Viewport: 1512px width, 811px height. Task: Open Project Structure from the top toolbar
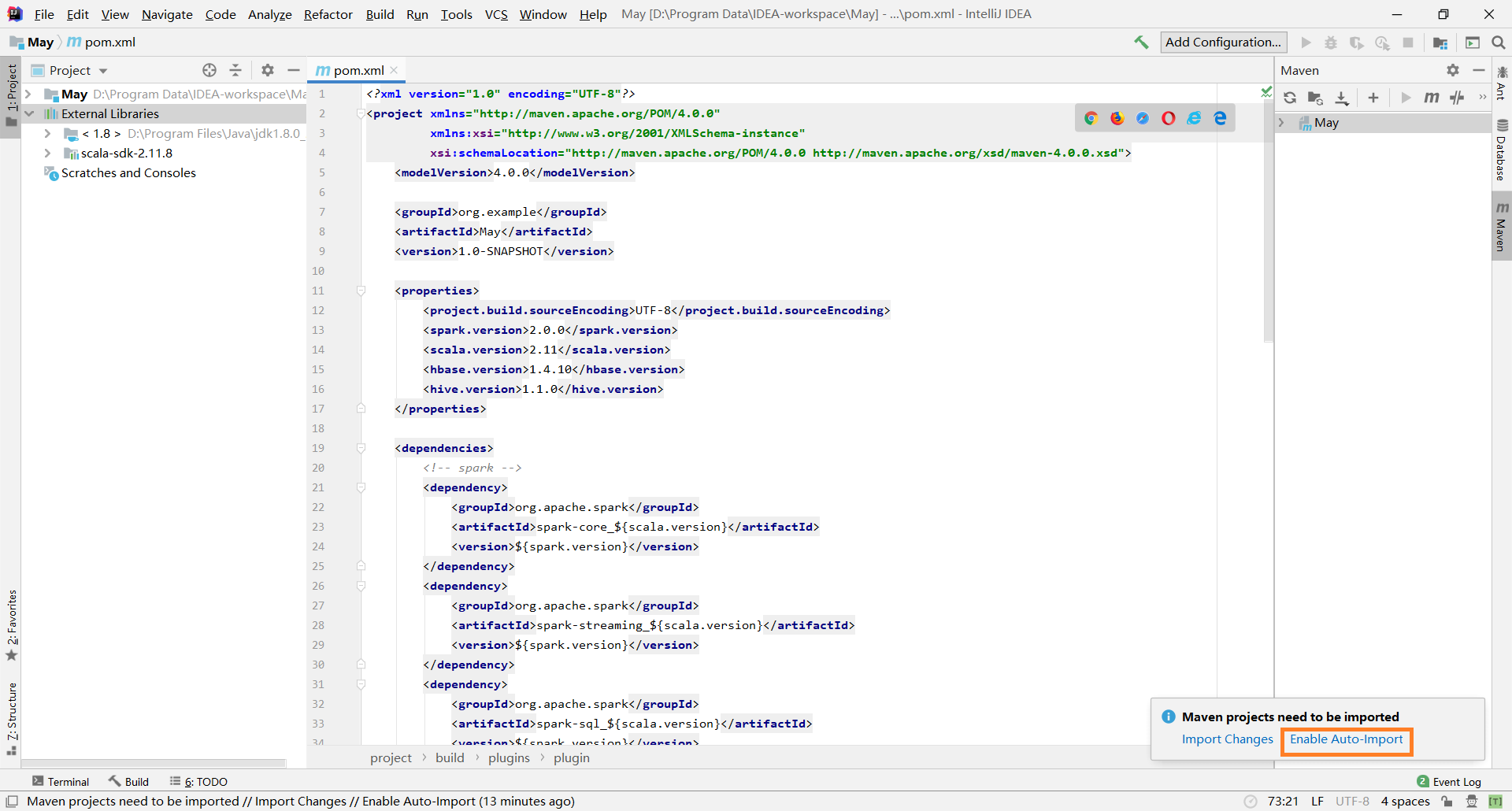[x=1440, y=43]
